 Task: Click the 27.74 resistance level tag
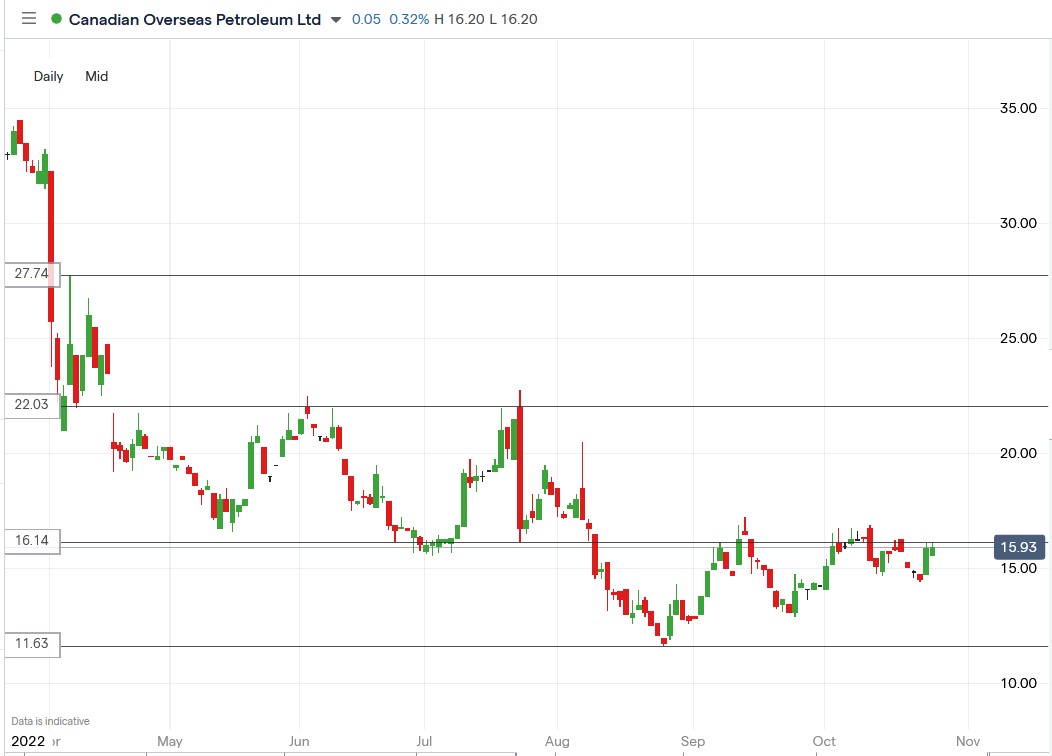coord(32,274)
